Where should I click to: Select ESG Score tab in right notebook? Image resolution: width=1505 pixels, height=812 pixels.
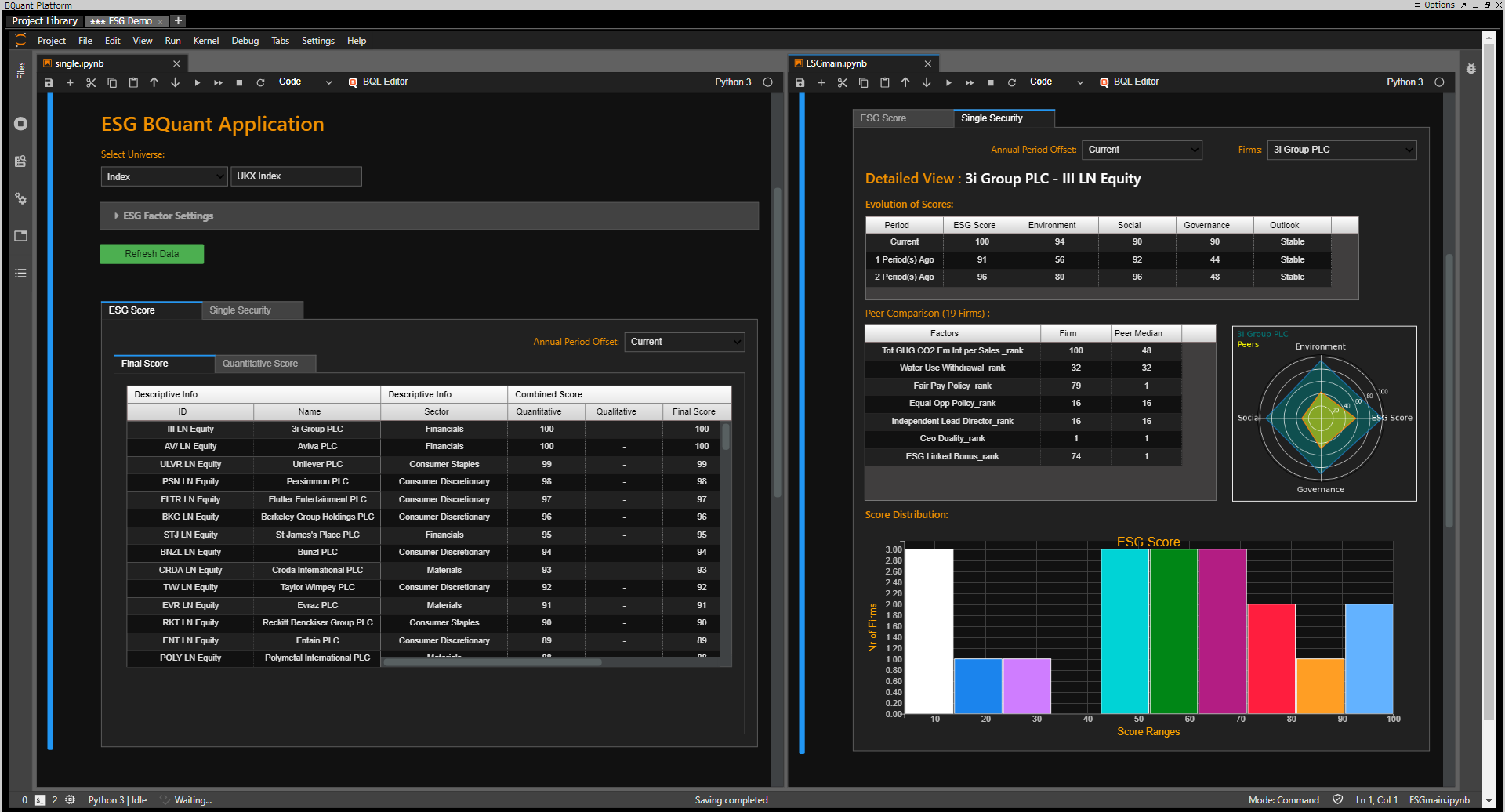[x=902, y=118]
